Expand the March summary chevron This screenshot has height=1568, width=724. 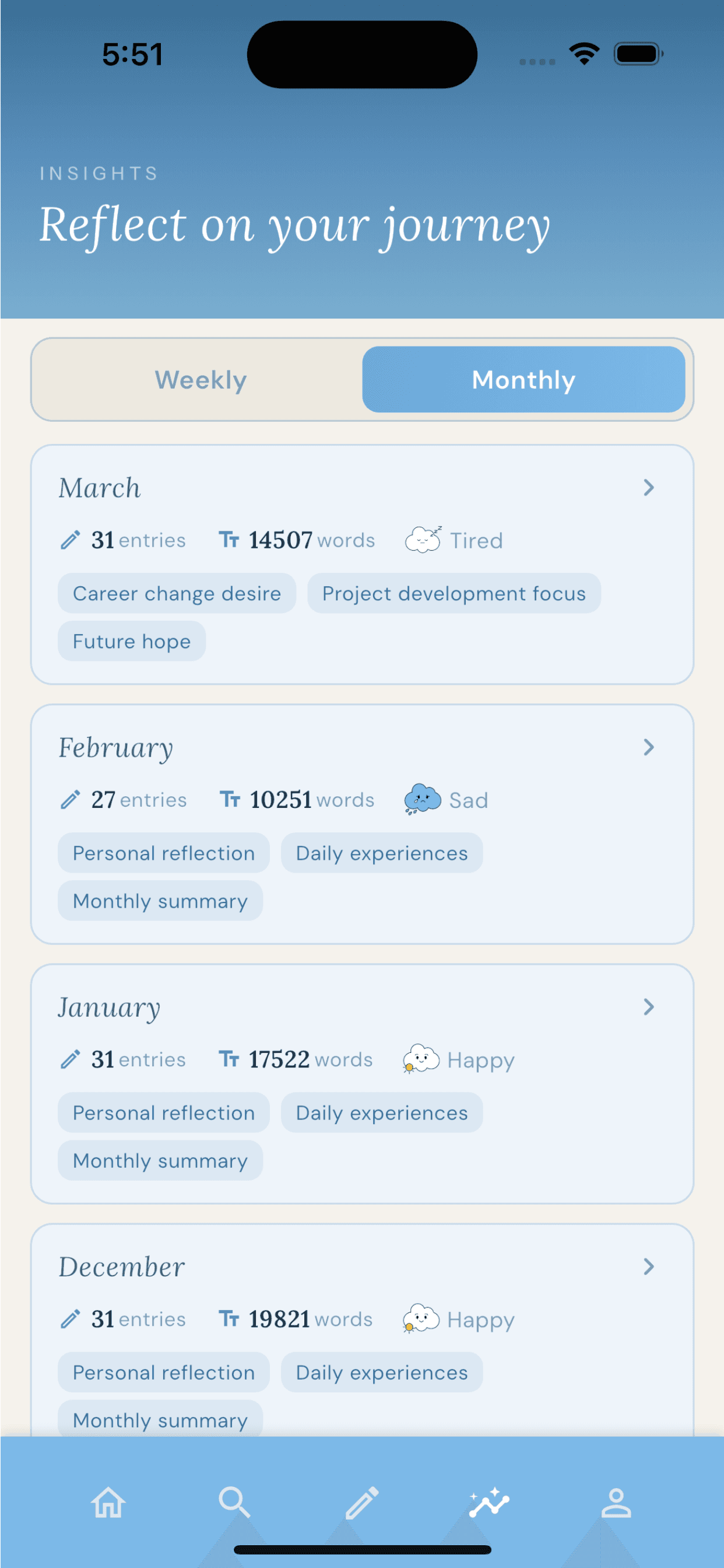[x=649, y=488]
